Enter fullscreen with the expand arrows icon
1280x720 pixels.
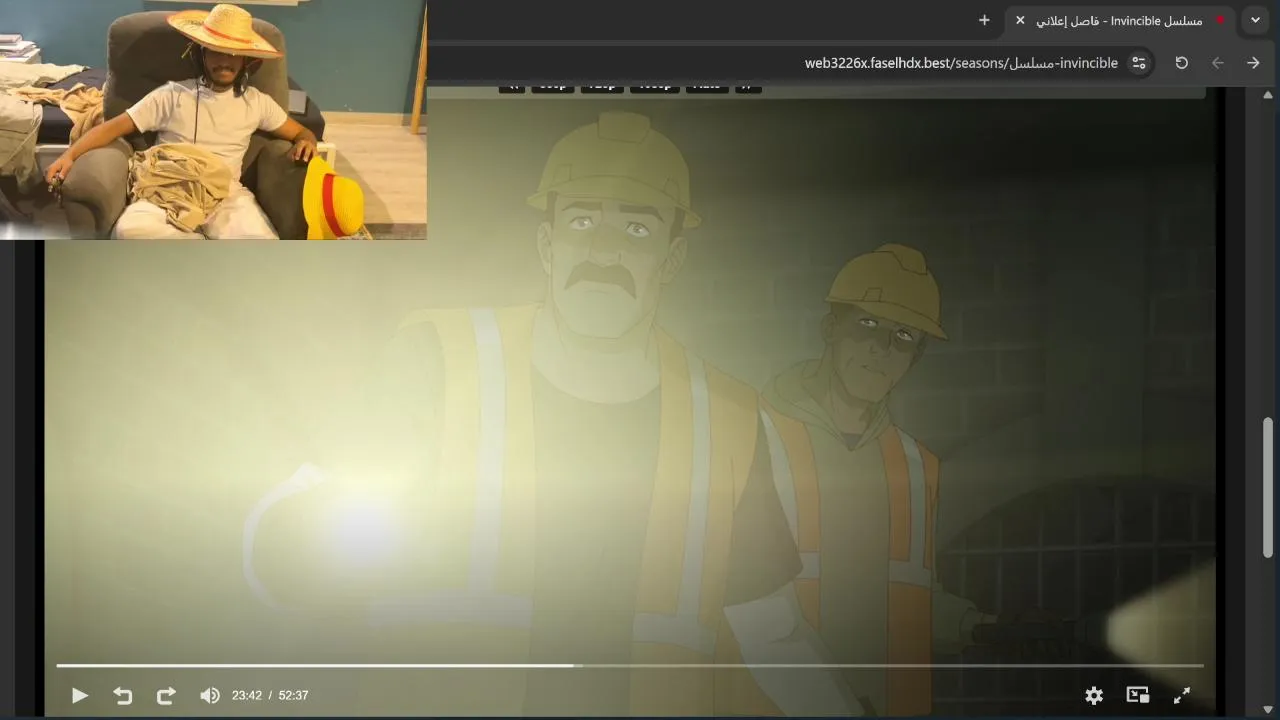(1181, 695)
